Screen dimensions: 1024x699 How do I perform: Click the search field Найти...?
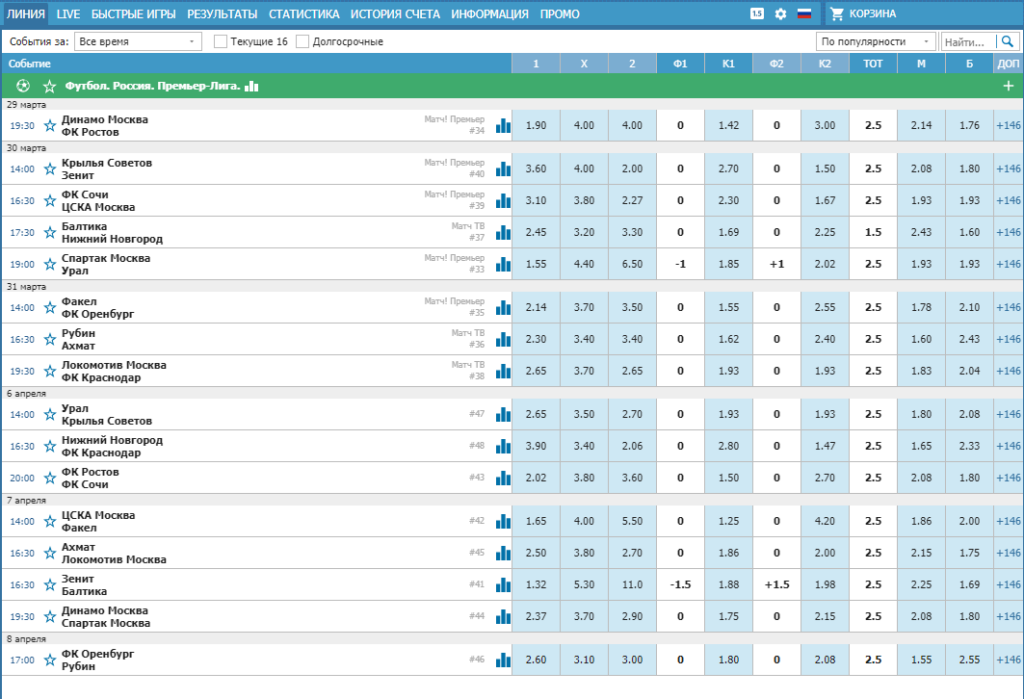(x=969, y=42)
